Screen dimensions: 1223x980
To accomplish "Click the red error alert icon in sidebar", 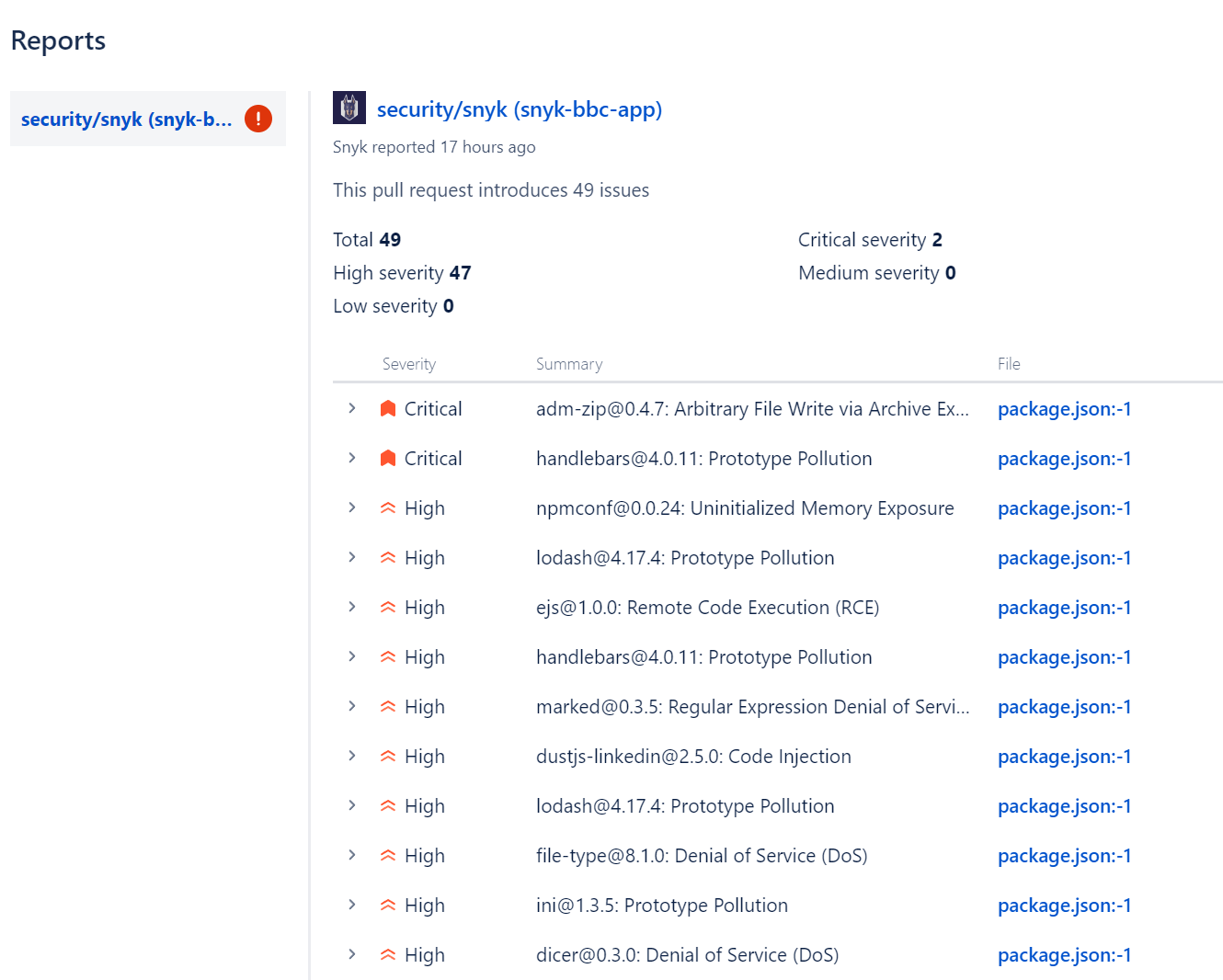I will pos(258,119).
